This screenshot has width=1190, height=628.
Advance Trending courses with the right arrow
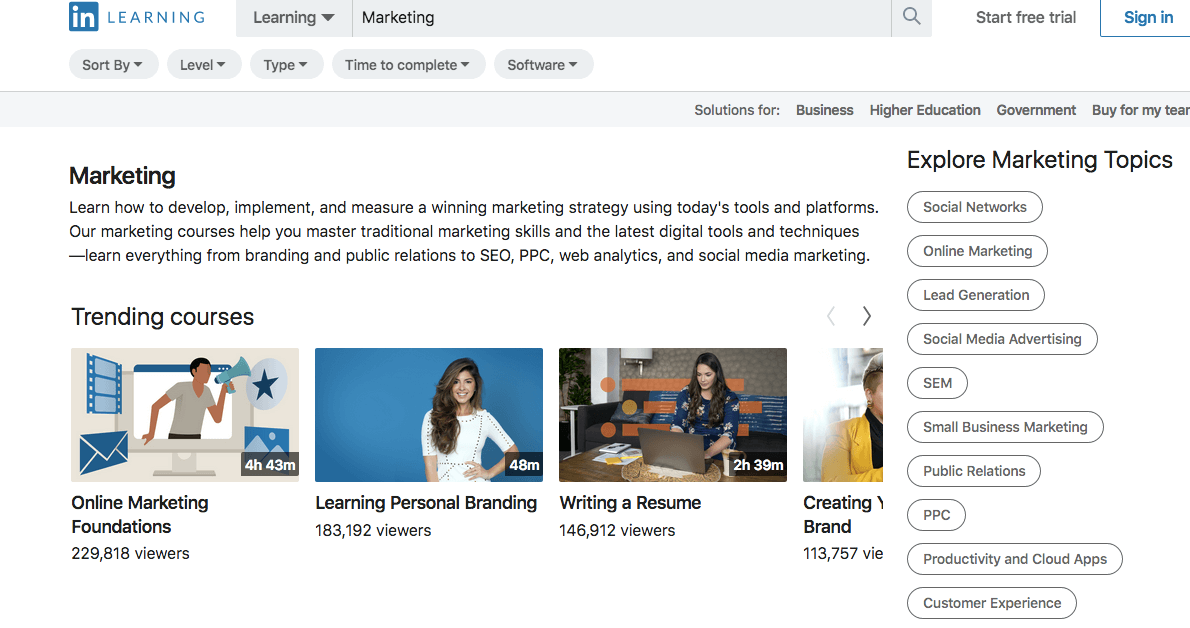click(866, 315)
